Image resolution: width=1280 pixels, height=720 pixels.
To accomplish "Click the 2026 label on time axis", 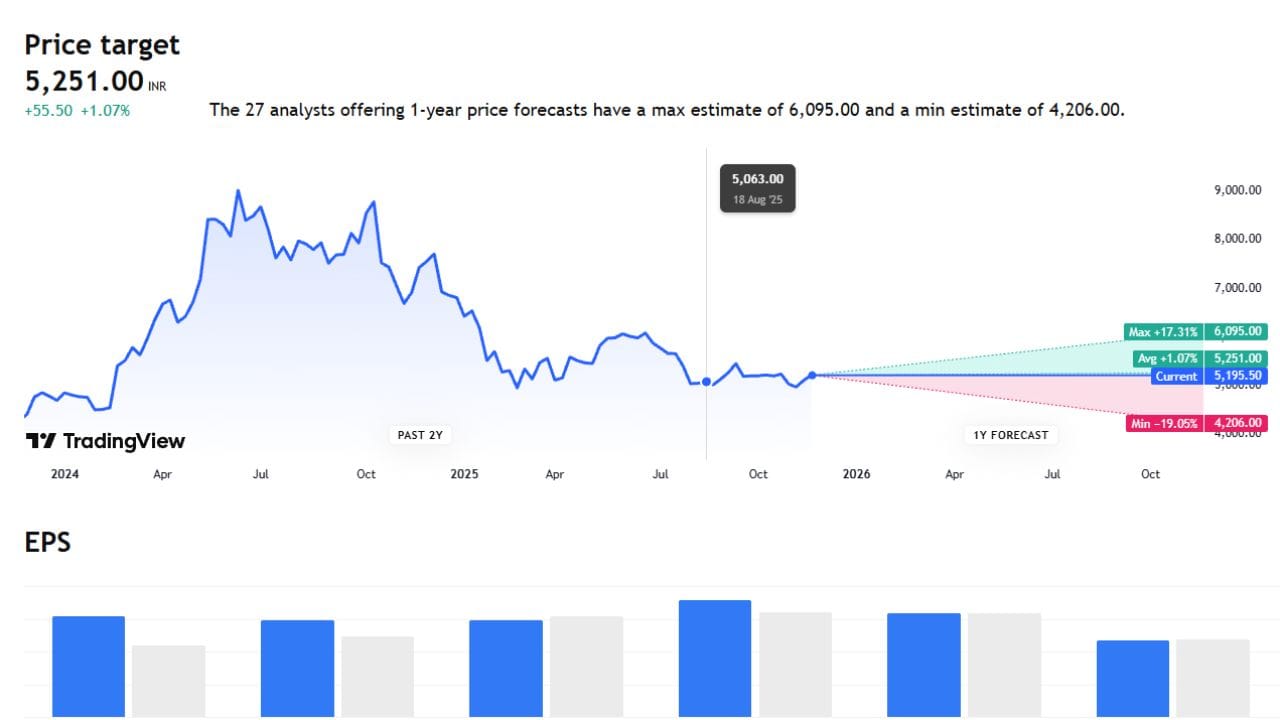I will 856,474.
